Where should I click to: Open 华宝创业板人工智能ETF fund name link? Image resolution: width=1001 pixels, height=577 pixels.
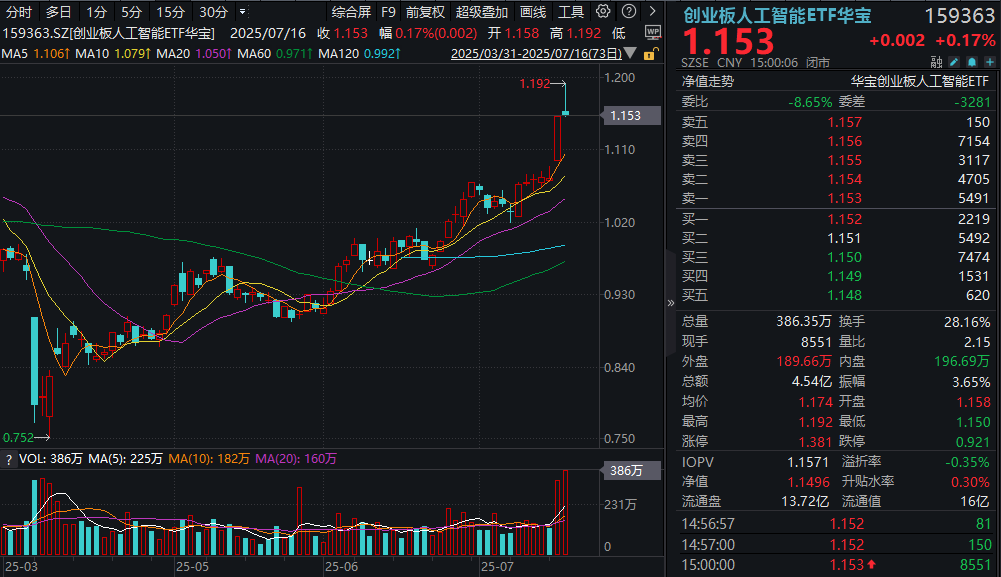click(919, 81)
